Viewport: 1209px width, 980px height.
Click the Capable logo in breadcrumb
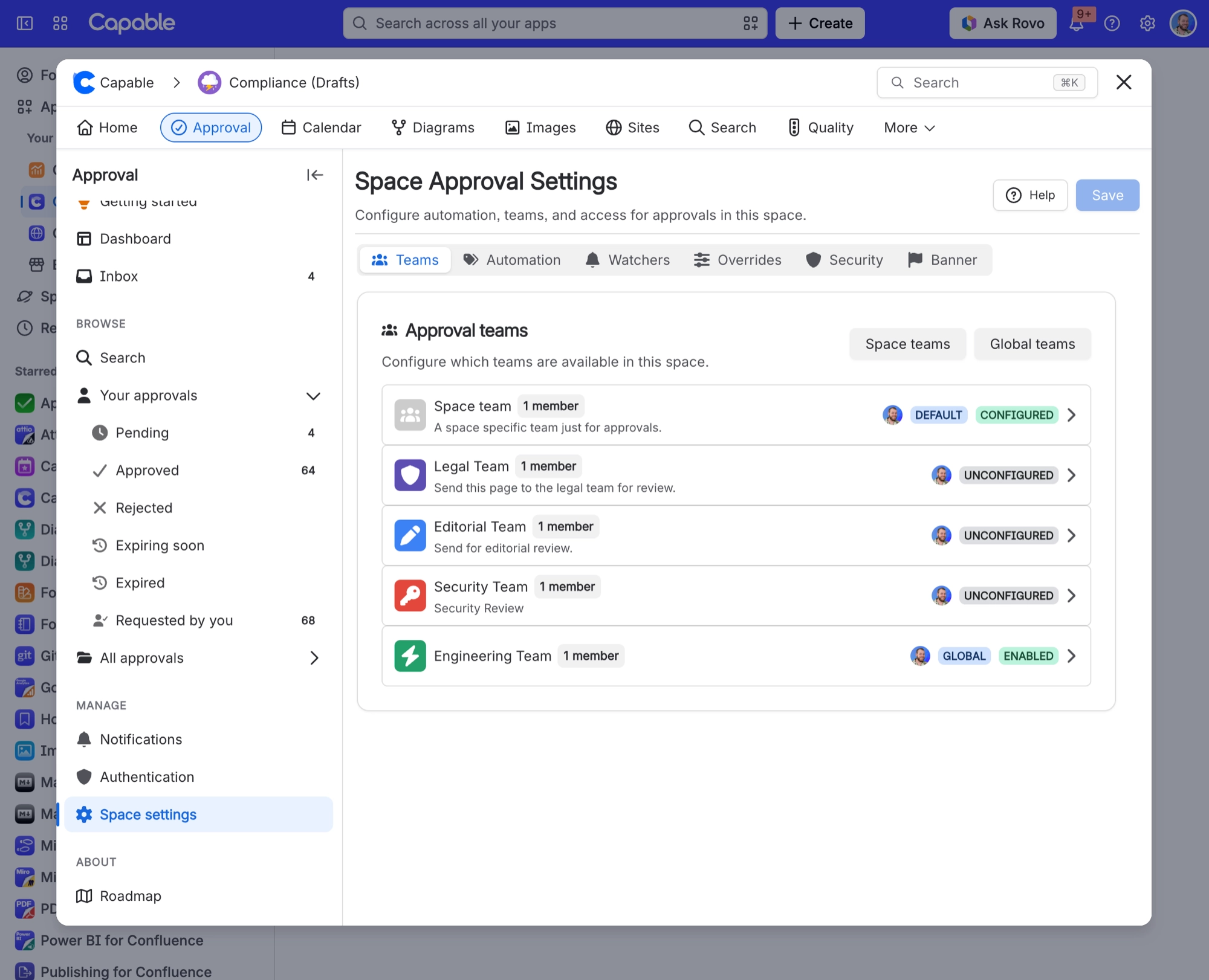[84, 83]
